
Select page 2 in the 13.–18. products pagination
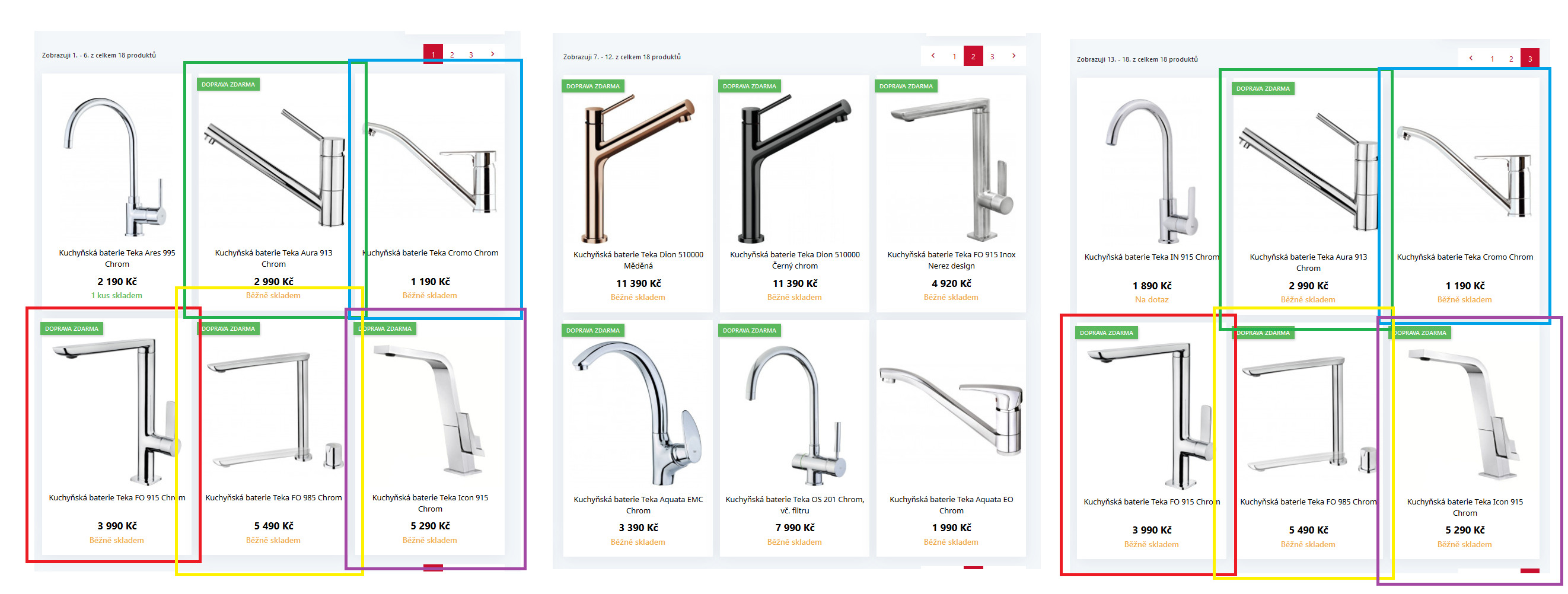click(x=1511, y=59)
